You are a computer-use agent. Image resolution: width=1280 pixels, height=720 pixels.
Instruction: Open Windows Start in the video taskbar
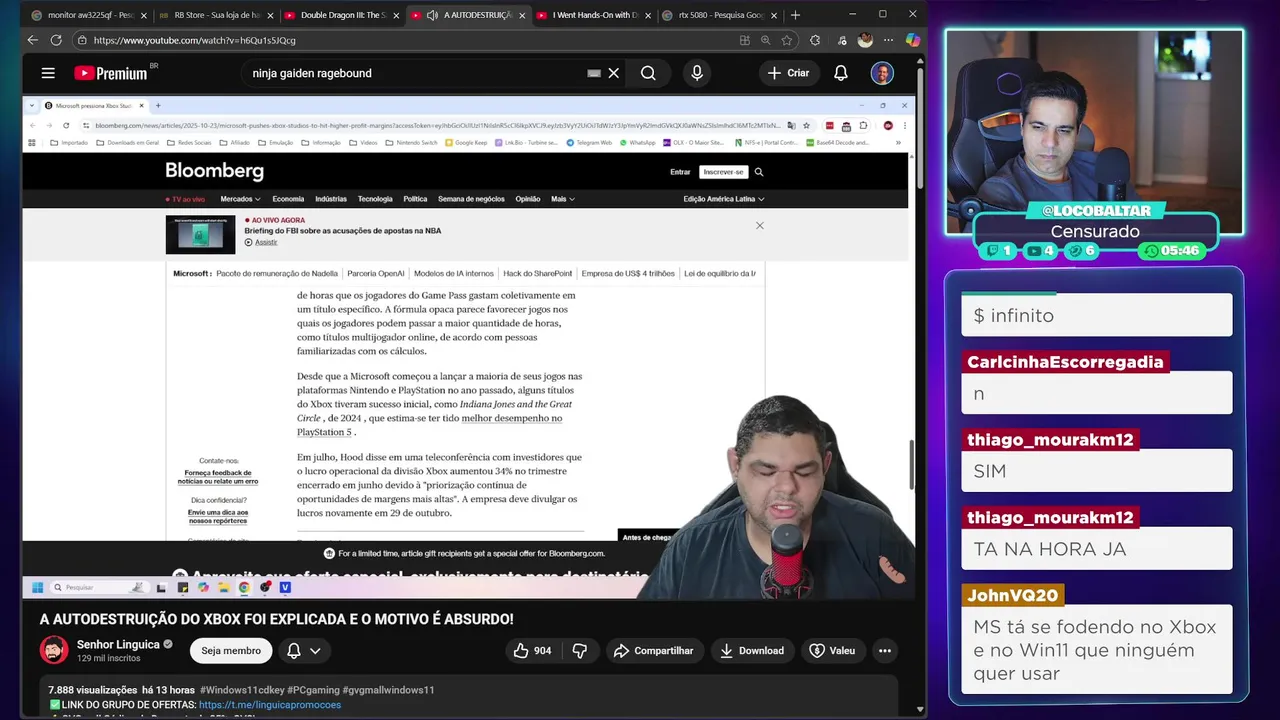coord(37,587)
